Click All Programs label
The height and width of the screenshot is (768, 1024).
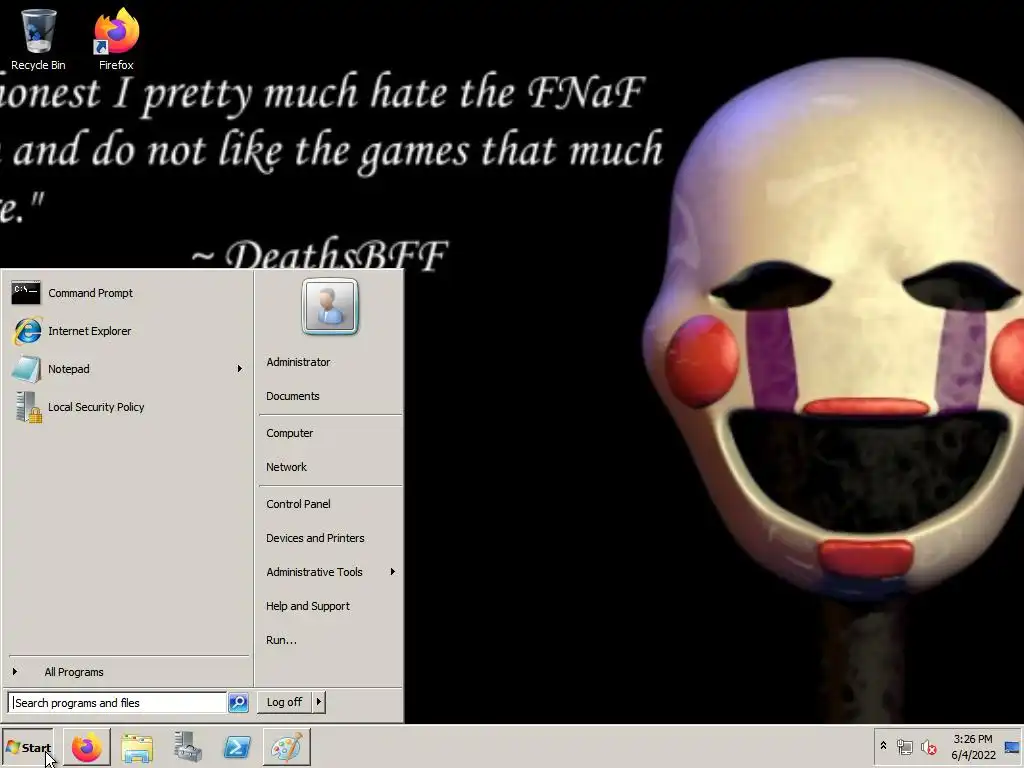pos(74,672)
